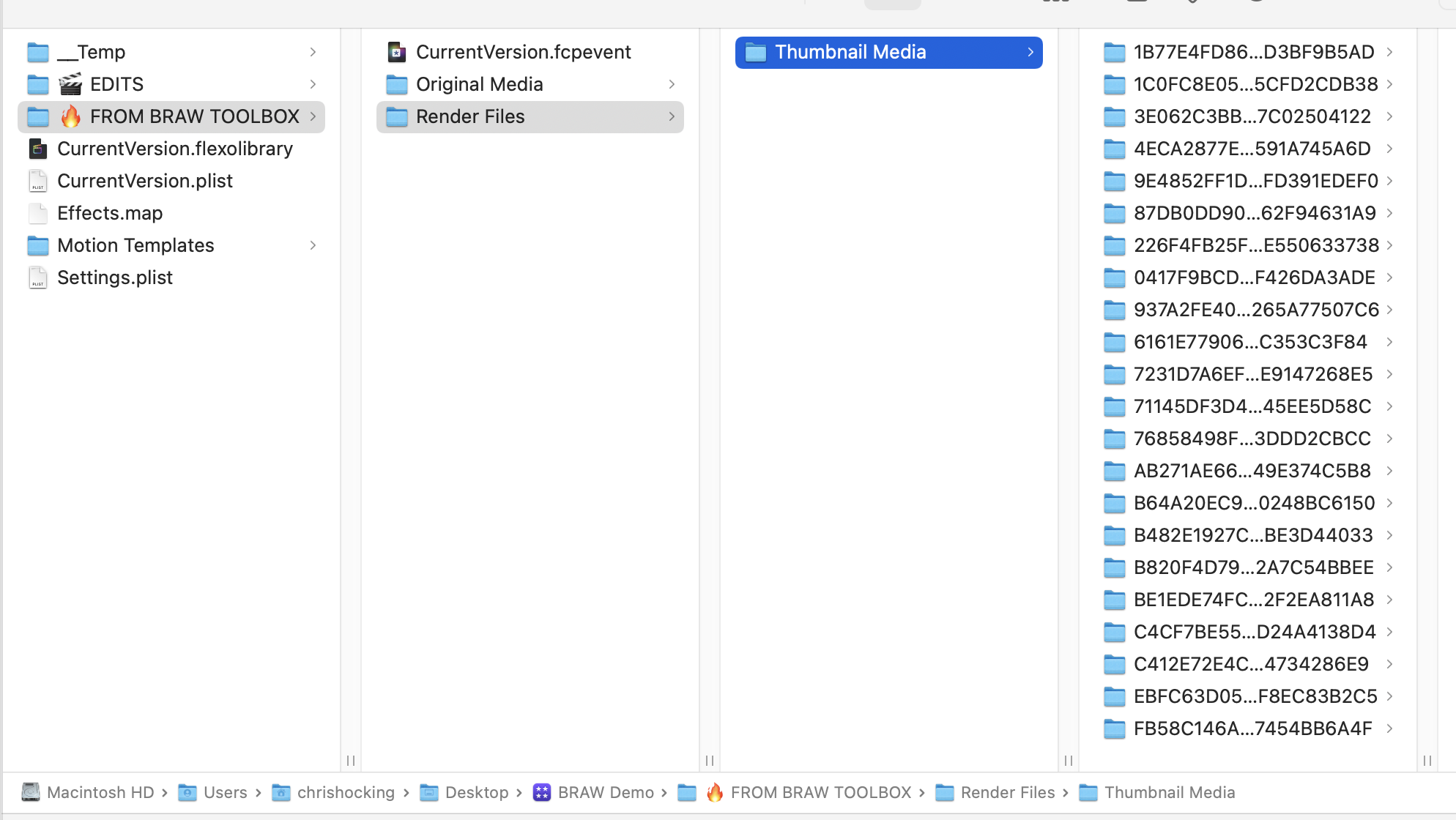
Task: Expand the Motion Templates folder chevron
Action: pos(313,245)
